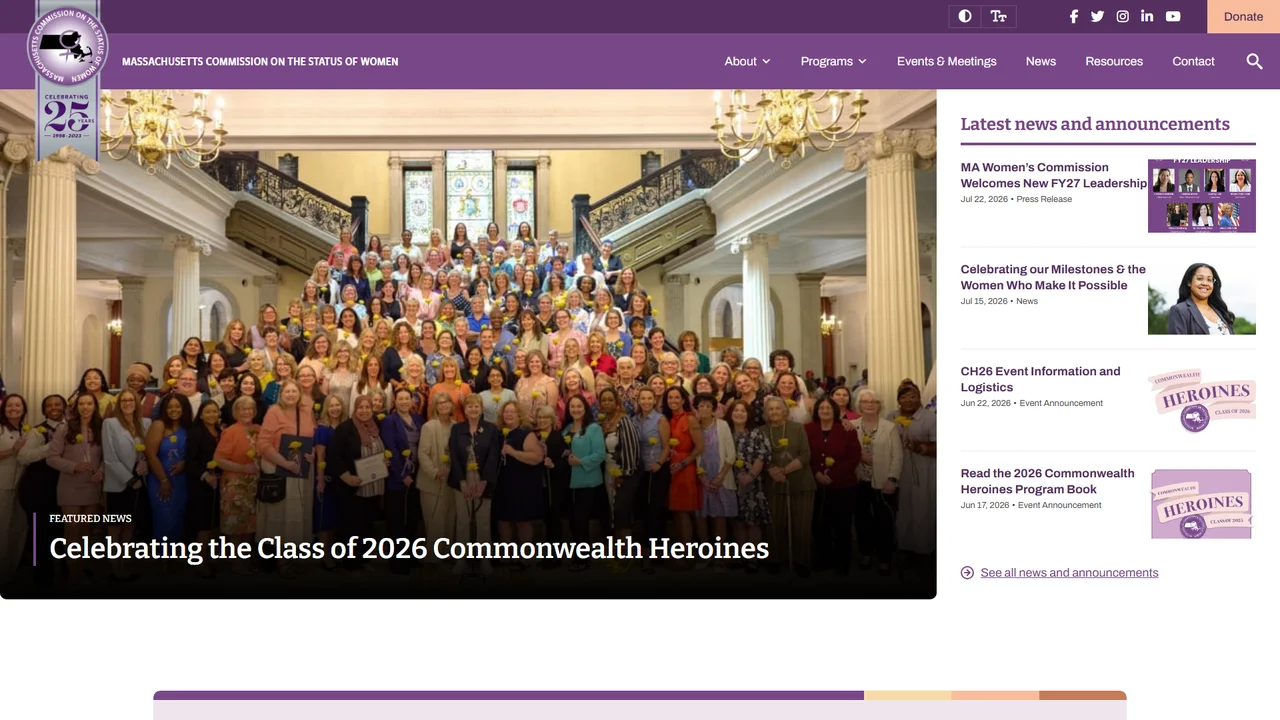The width and height of the screenshot is (1280, 720).
Task: Open Celebrating our Milestones article link
Action: coord(1053,277)
